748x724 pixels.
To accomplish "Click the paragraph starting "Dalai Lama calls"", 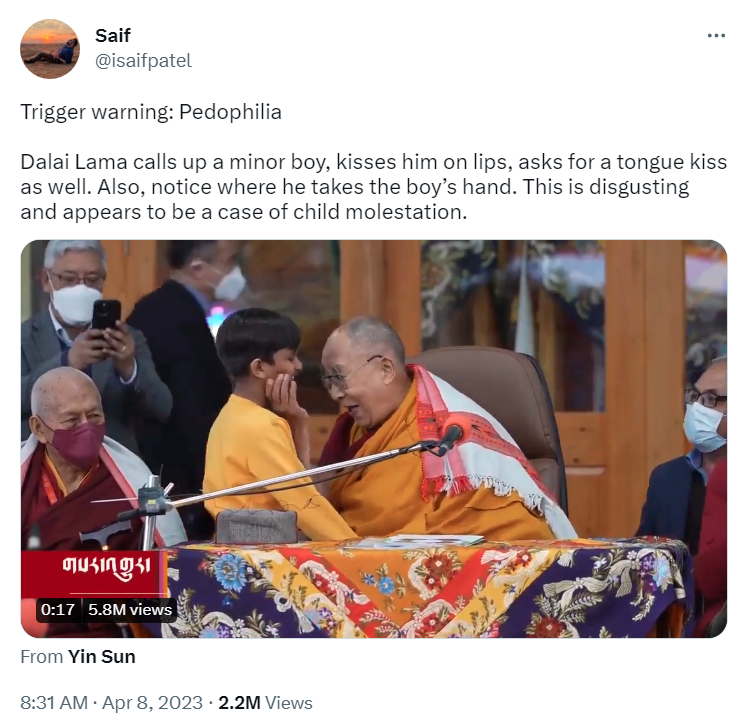I will click(374, 187).
